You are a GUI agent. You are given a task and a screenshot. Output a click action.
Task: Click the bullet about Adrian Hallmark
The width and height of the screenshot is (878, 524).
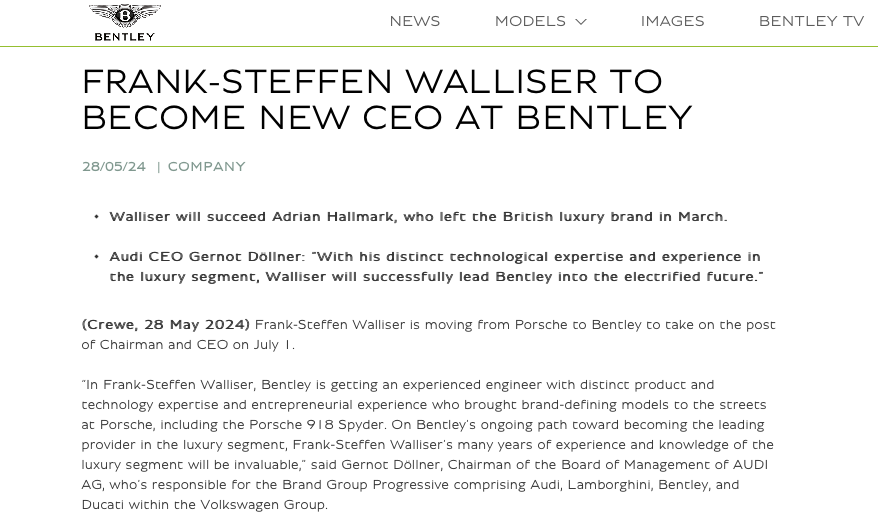click(418, 217)
